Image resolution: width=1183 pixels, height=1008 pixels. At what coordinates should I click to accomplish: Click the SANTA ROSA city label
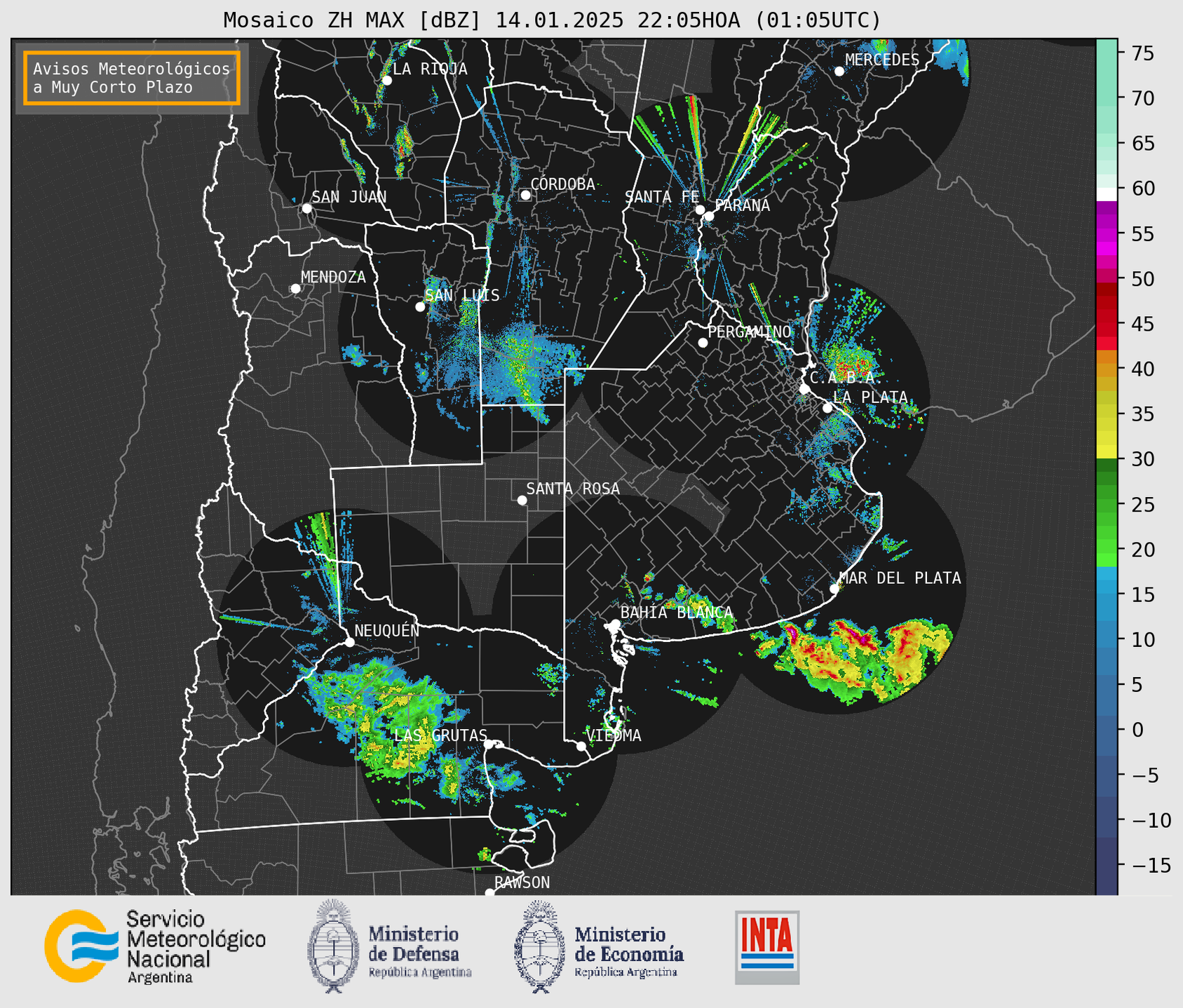tap(573, 489)
